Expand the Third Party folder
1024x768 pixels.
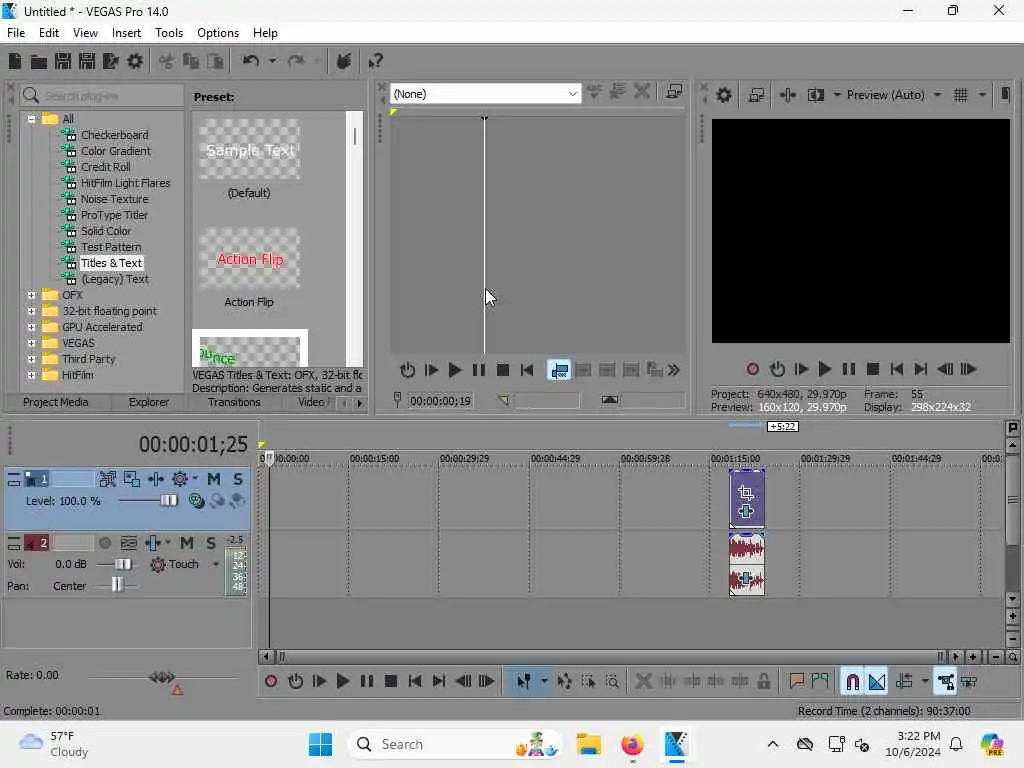(x=31, y=359)
